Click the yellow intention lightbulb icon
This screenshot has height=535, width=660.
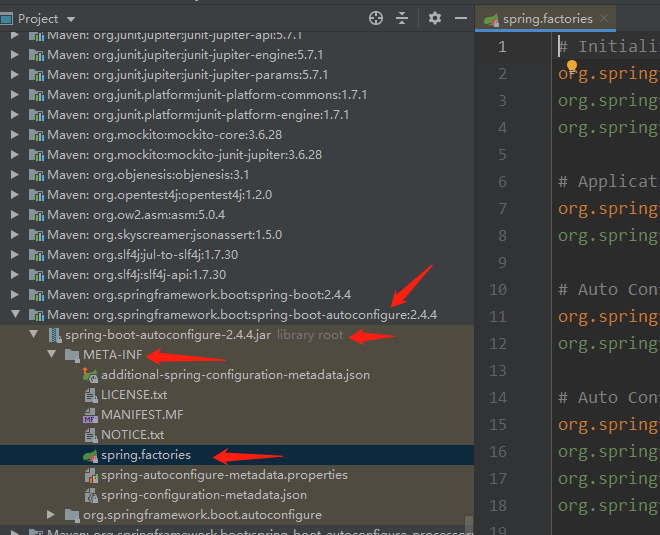pos(572,66)
